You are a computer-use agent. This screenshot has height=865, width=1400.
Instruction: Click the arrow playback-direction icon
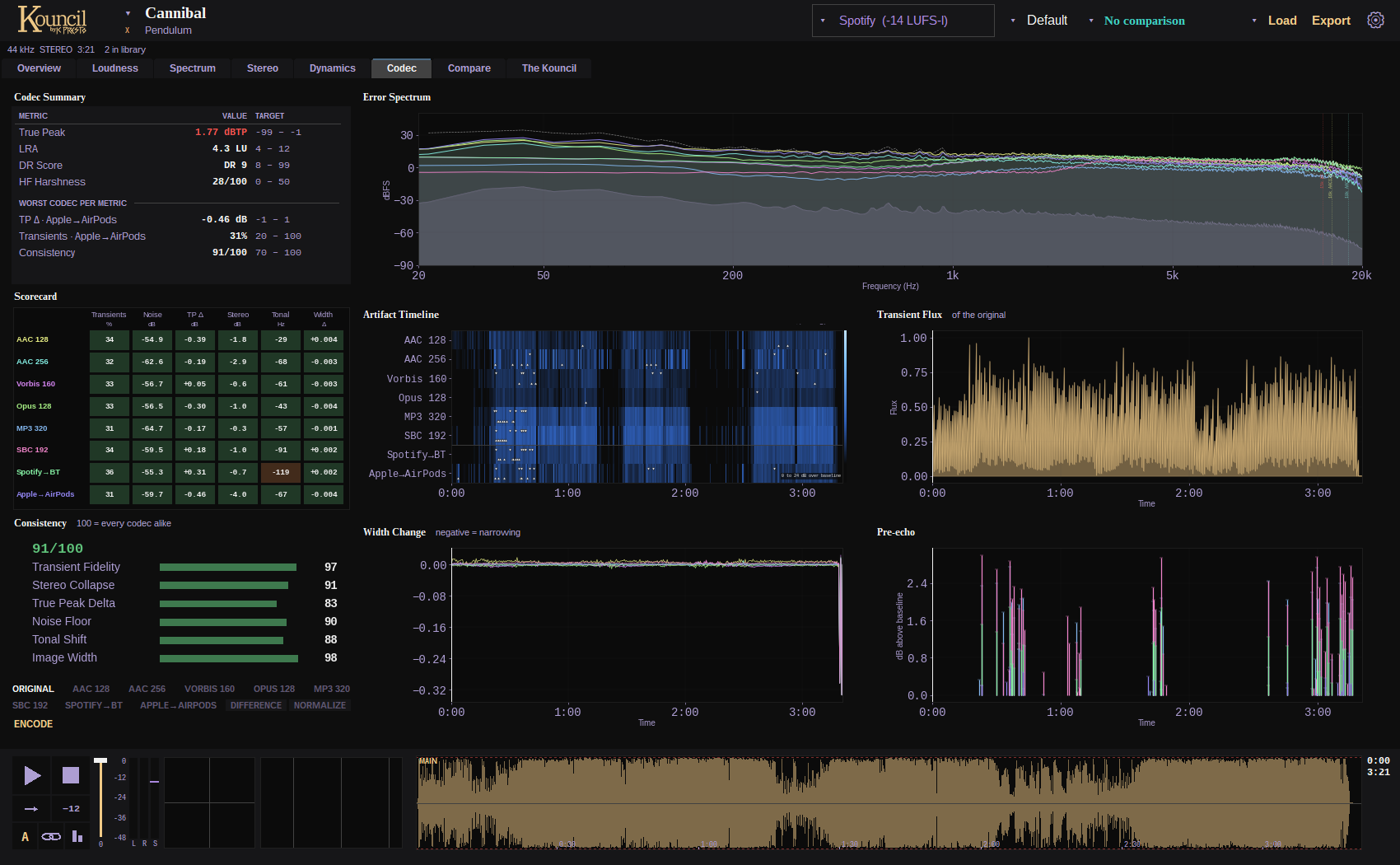32,808
